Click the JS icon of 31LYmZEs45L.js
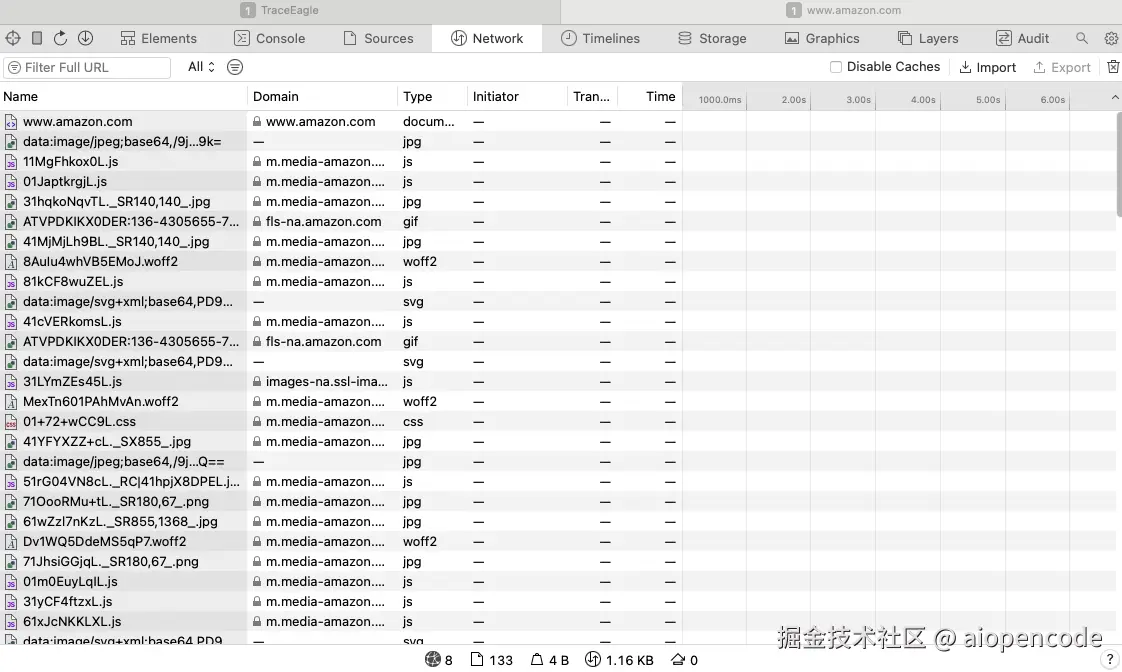Viewport: 1122px width, 672px height. click(x=11, y=382)
